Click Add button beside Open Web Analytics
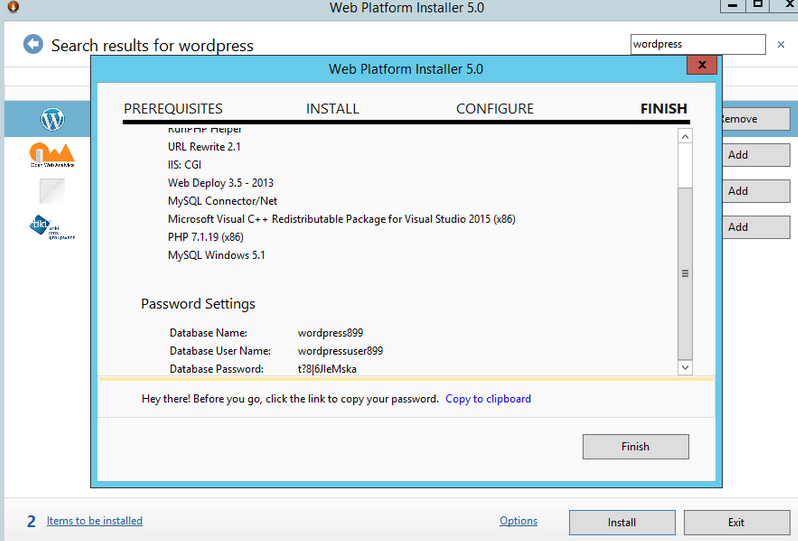Viewport: 798px width, 541px height. click(756, 155)
